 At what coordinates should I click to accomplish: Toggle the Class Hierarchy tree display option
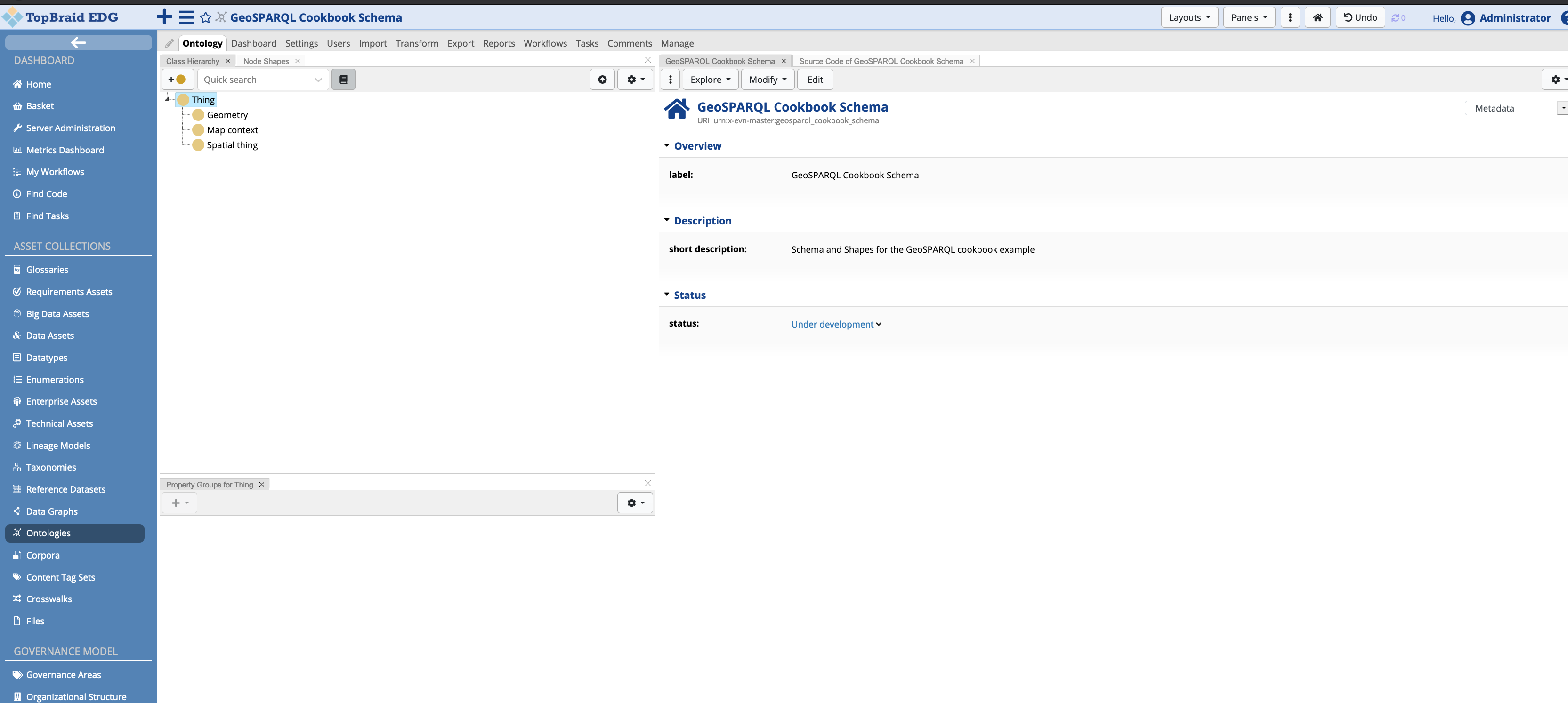[x=635, y=79]
